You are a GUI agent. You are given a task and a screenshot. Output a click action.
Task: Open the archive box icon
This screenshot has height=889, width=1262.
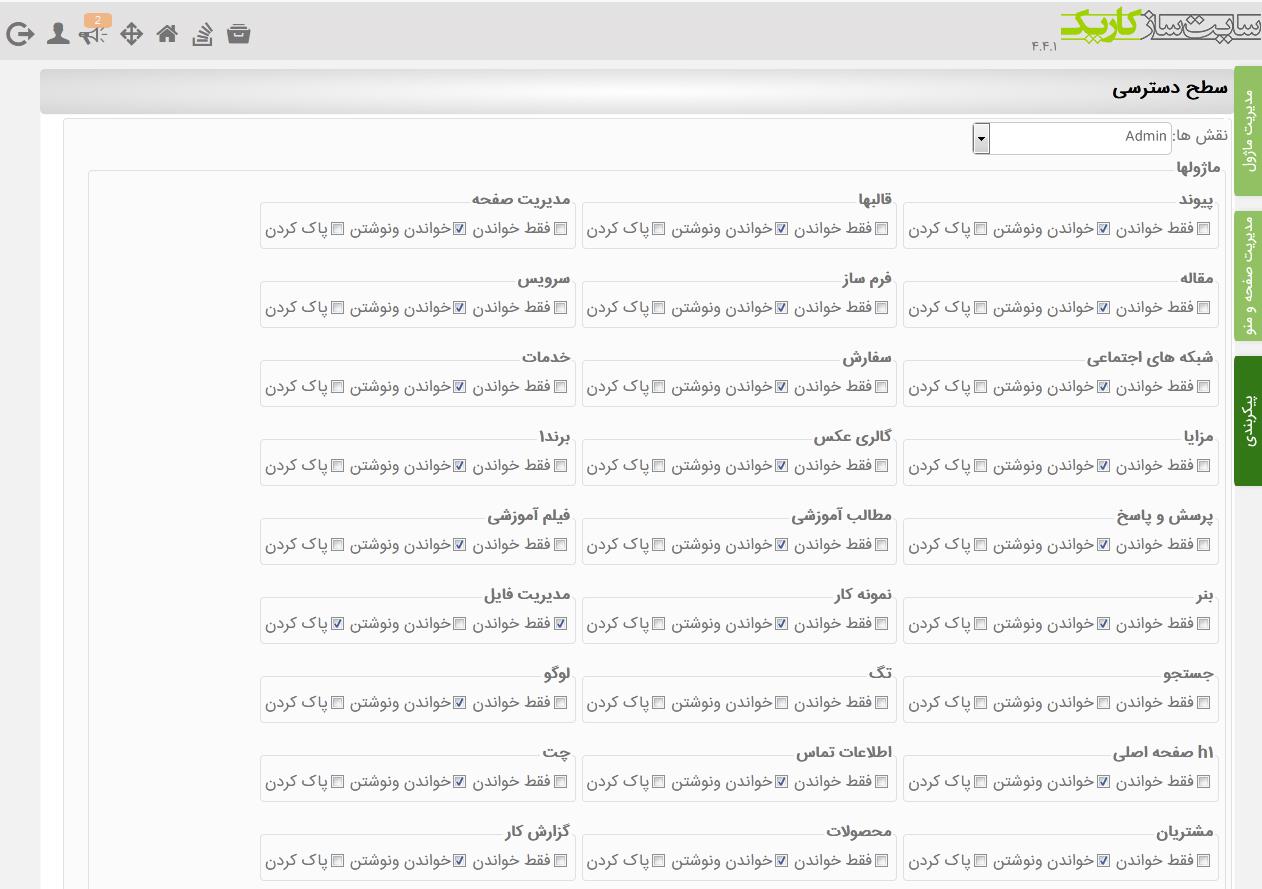click(x=238, y=33)
